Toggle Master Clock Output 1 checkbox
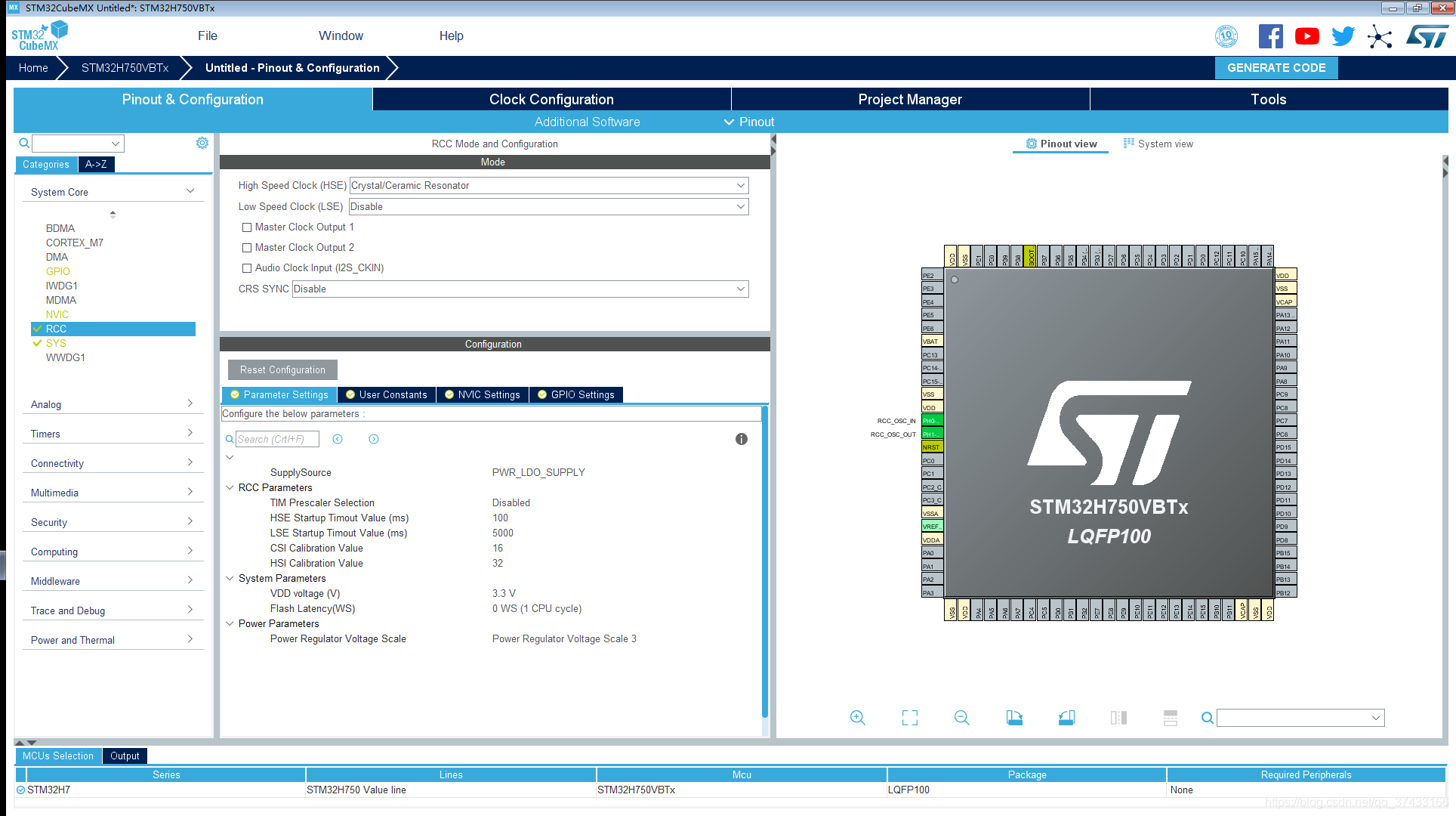1456x816 pixels. pyautogui.click(x=246, y=226)
